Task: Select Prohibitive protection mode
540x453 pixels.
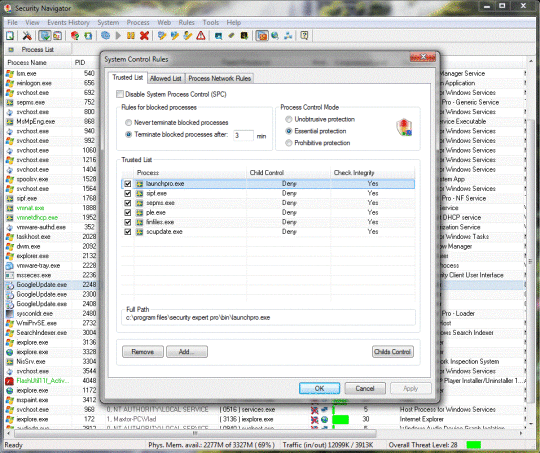Action: 289,143
